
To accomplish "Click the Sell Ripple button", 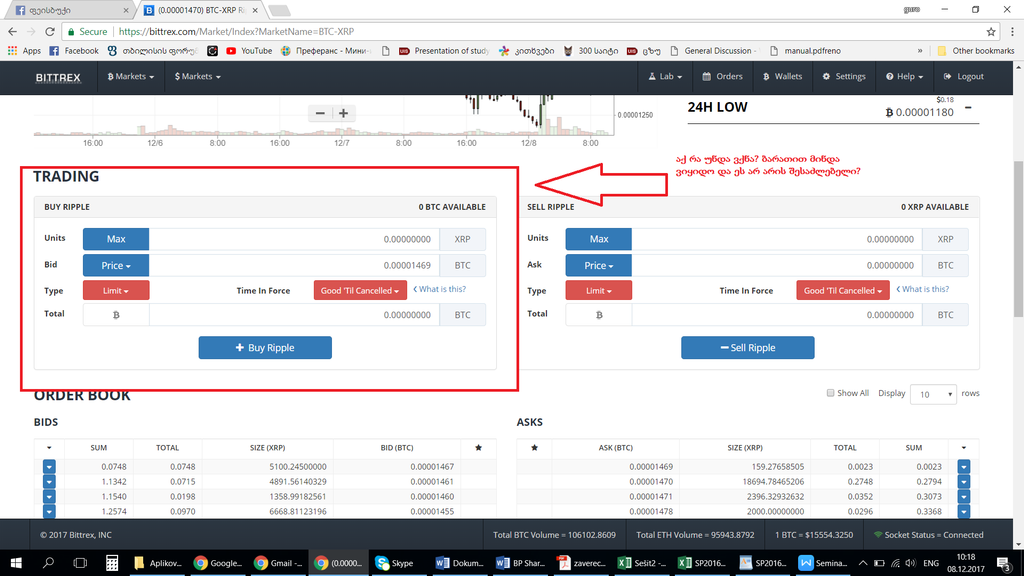I will (x=748, y=347).
